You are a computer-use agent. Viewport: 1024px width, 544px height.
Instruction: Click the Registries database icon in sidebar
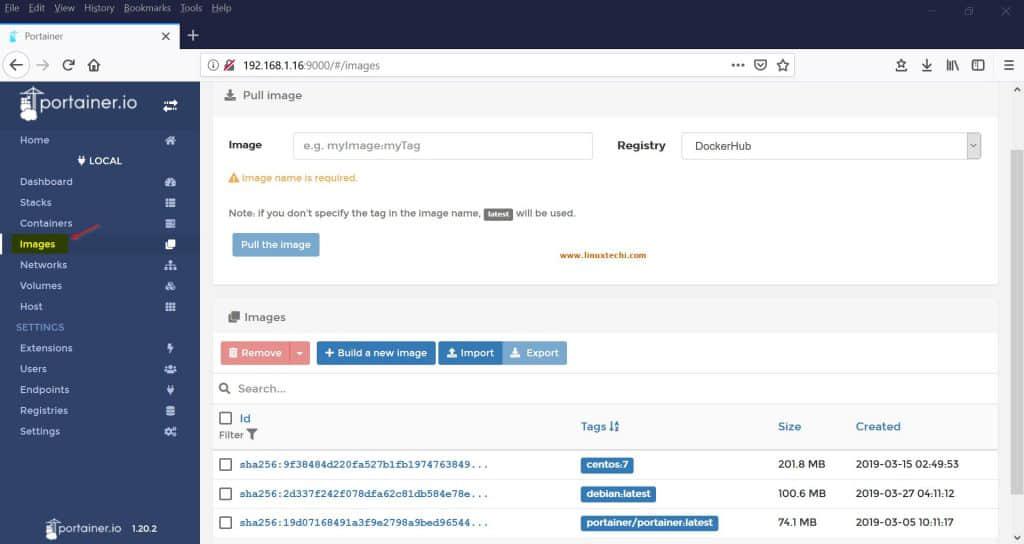[170, 411]
